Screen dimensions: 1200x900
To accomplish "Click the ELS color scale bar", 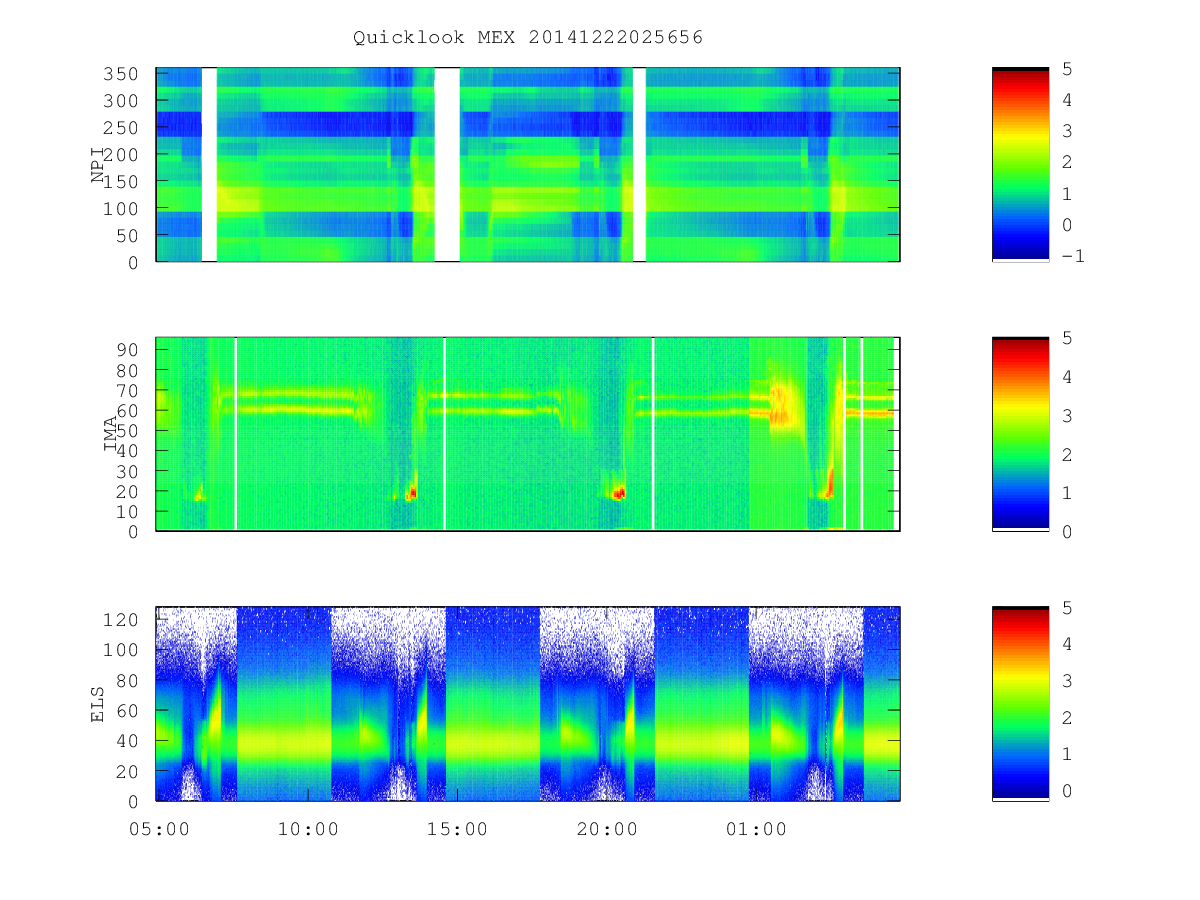I will pos(1020,704).
